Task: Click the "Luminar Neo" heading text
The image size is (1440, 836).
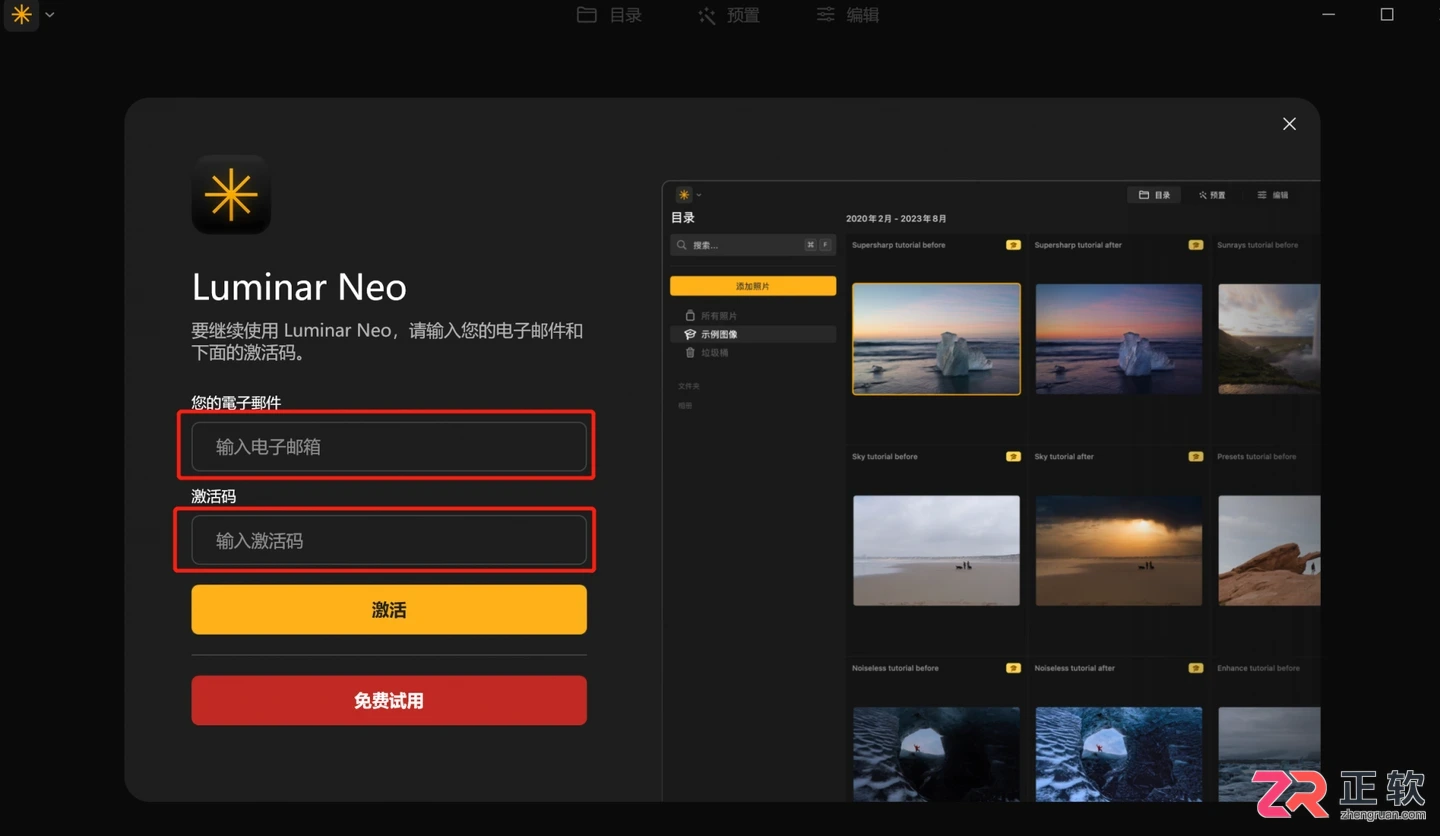Action: 299,288
